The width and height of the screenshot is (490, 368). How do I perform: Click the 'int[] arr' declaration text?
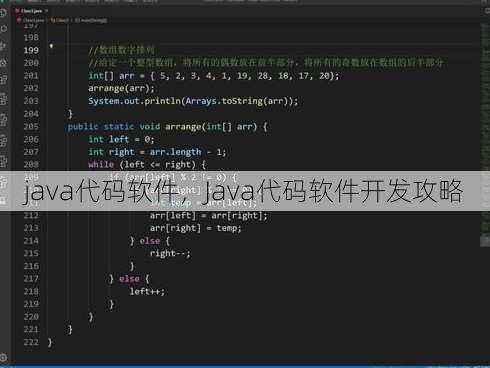pyautogui.click(x=111, y=76)
